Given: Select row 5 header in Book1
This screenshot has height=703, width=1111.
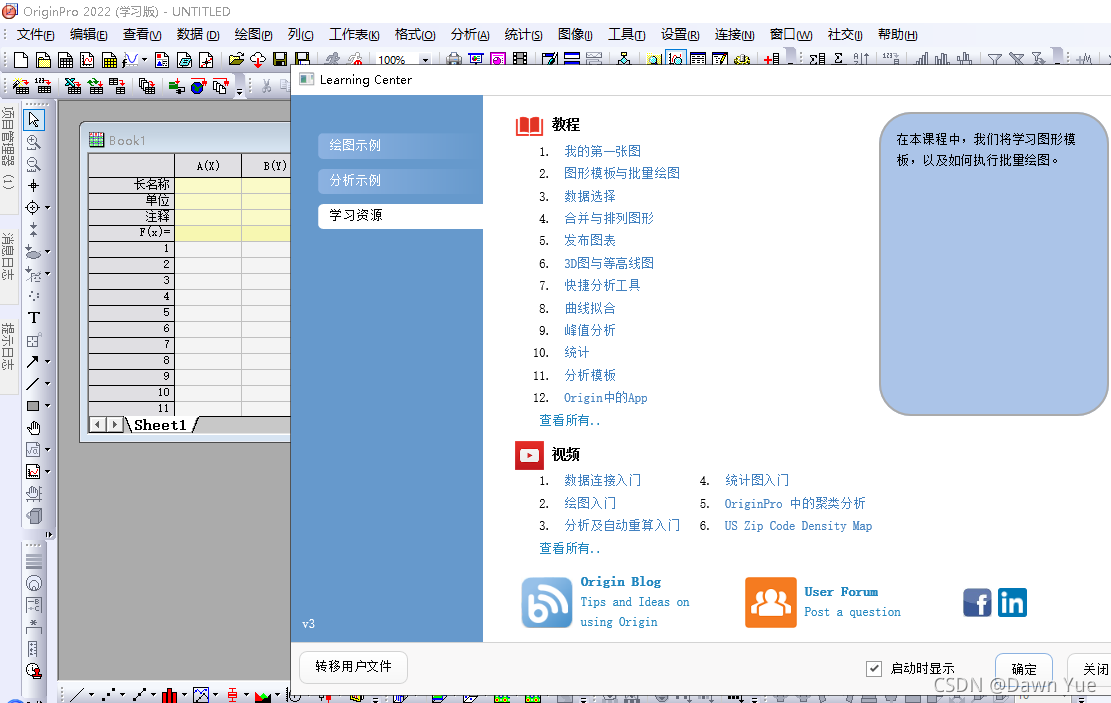Looking at the screenshot, I should click(131, 313).
